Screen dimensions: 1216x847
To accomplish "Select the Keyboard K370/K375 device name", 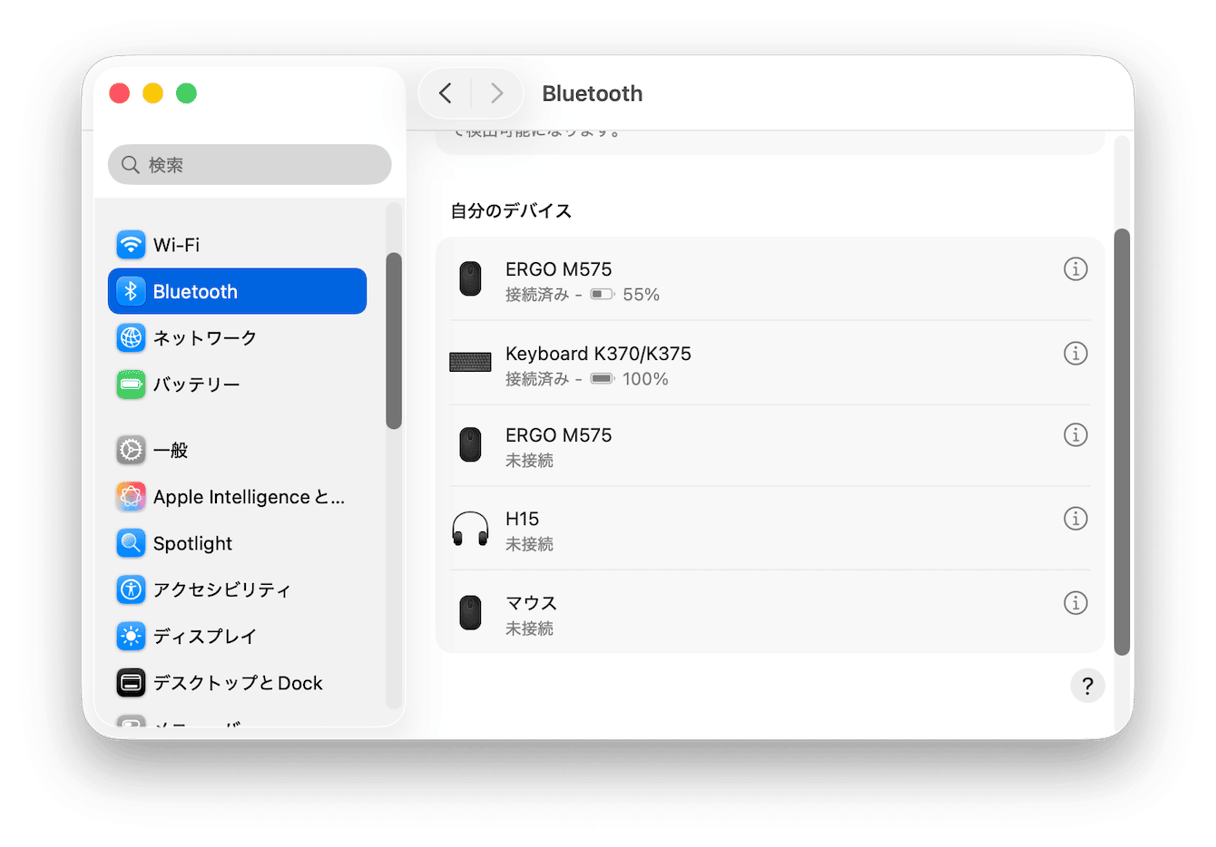I will coord(598,353).
